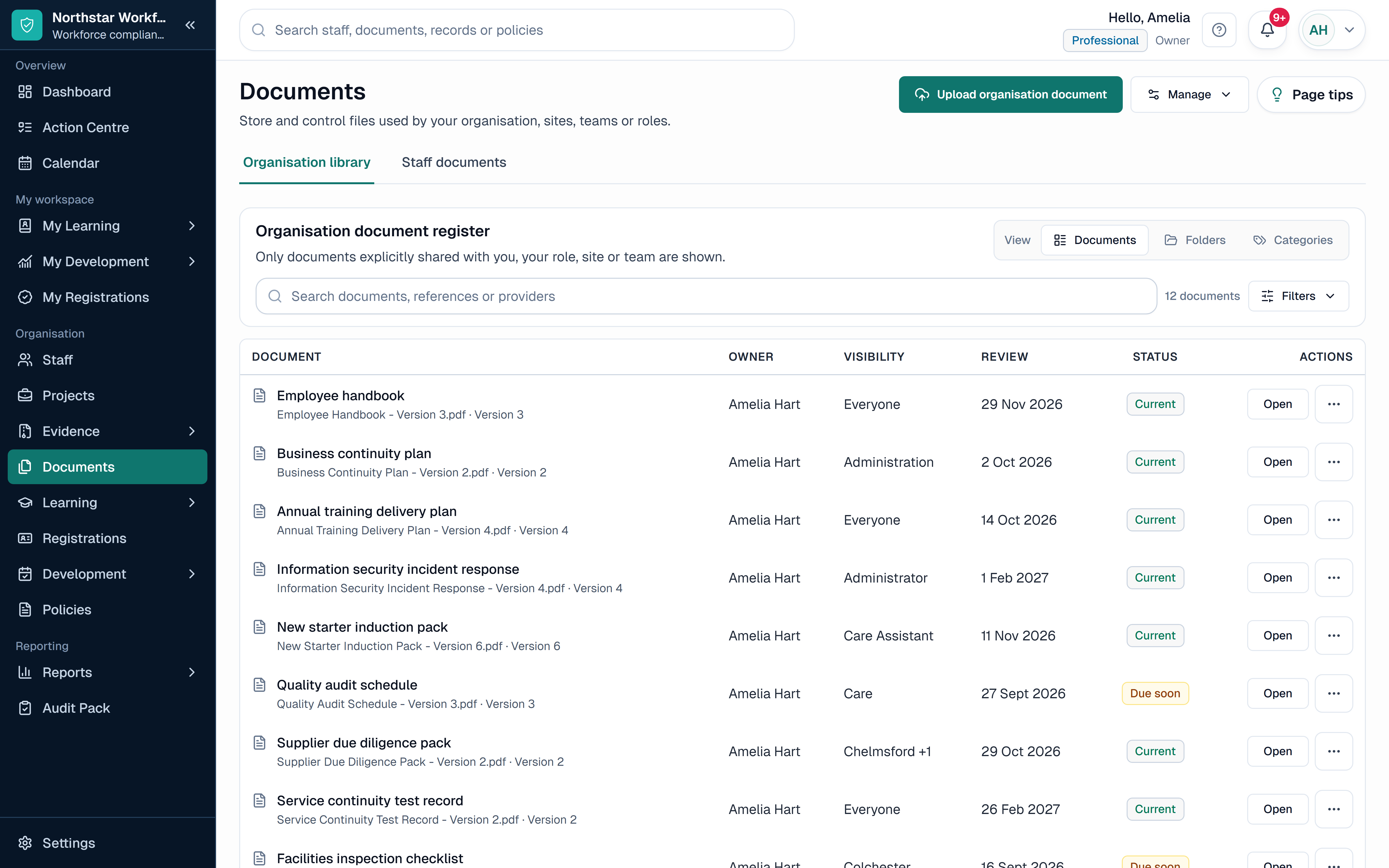Image resolution: width=1389 pixels, height=868 pixels.
Task: Open more actions for Supplier due diligence pack
Action: [1334, 752]
